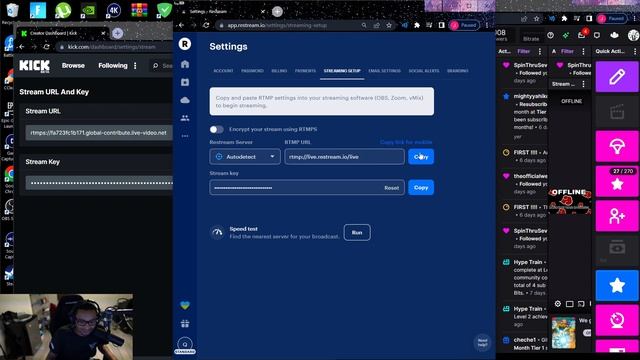Open Stream preview panel three-dot menu
640x360 pixels.
583,84
